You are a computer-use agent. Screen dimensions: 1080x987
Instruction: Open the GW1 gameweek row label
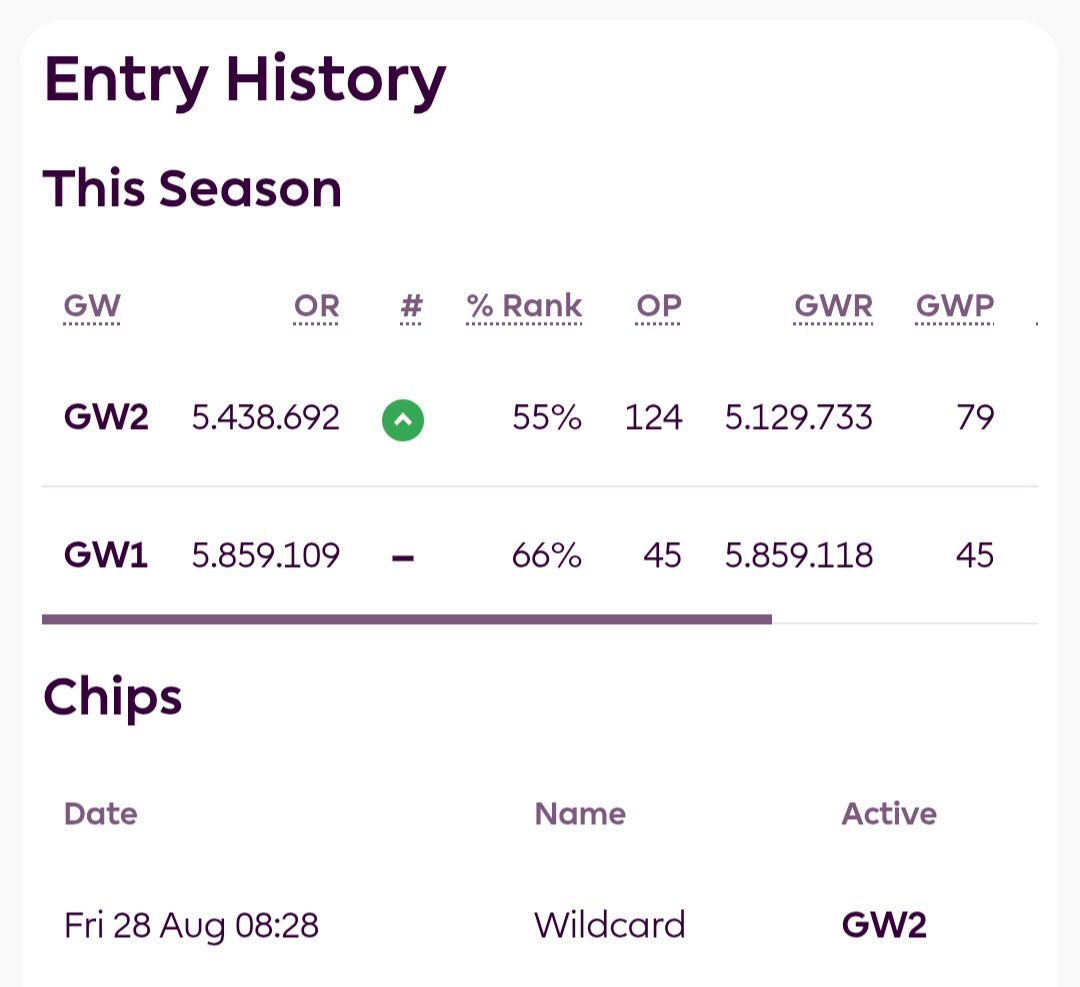(106, 555)
